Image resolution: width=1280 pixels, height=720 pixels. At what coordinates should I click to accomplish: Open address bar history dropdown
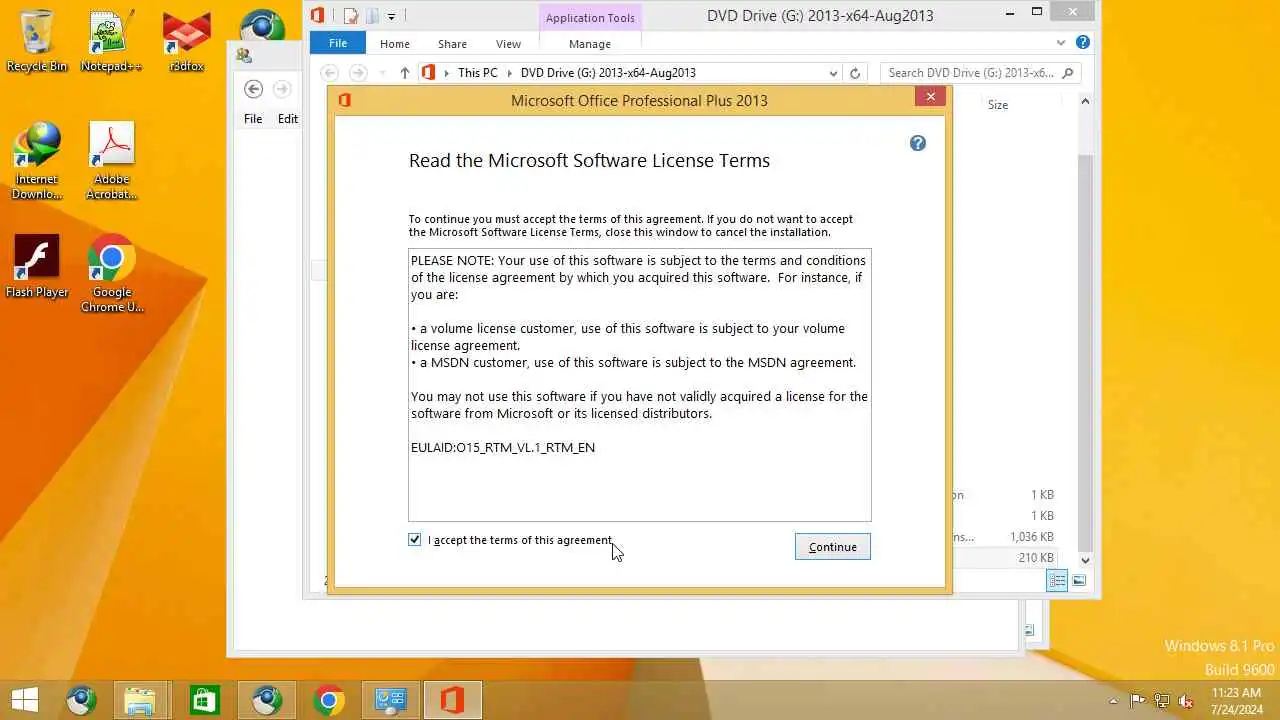(833, 73)
